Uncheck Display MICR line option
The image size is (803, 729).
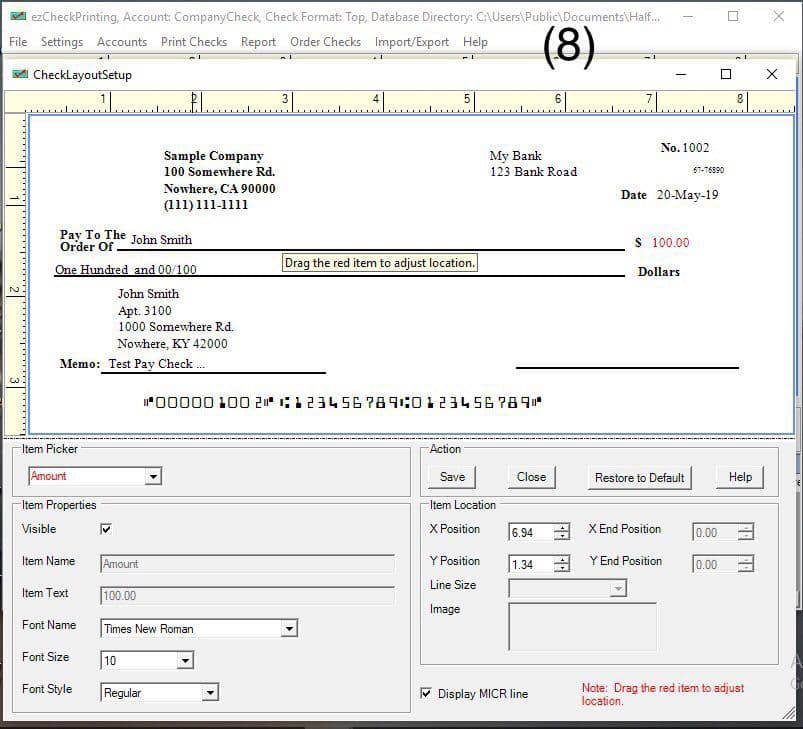click(426, 694)
